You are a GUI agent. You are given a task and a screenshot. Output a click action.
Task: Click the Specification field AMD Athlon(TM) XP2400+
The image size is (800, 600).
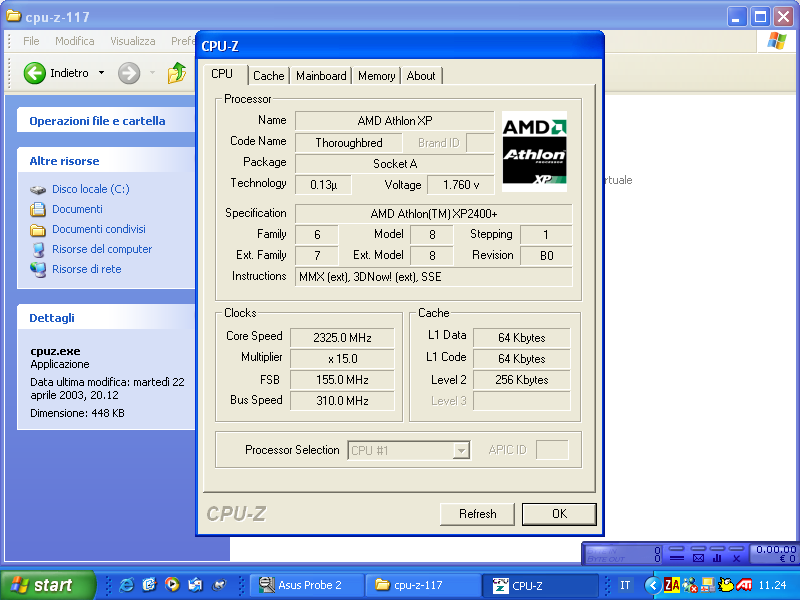tap(434, 214)
